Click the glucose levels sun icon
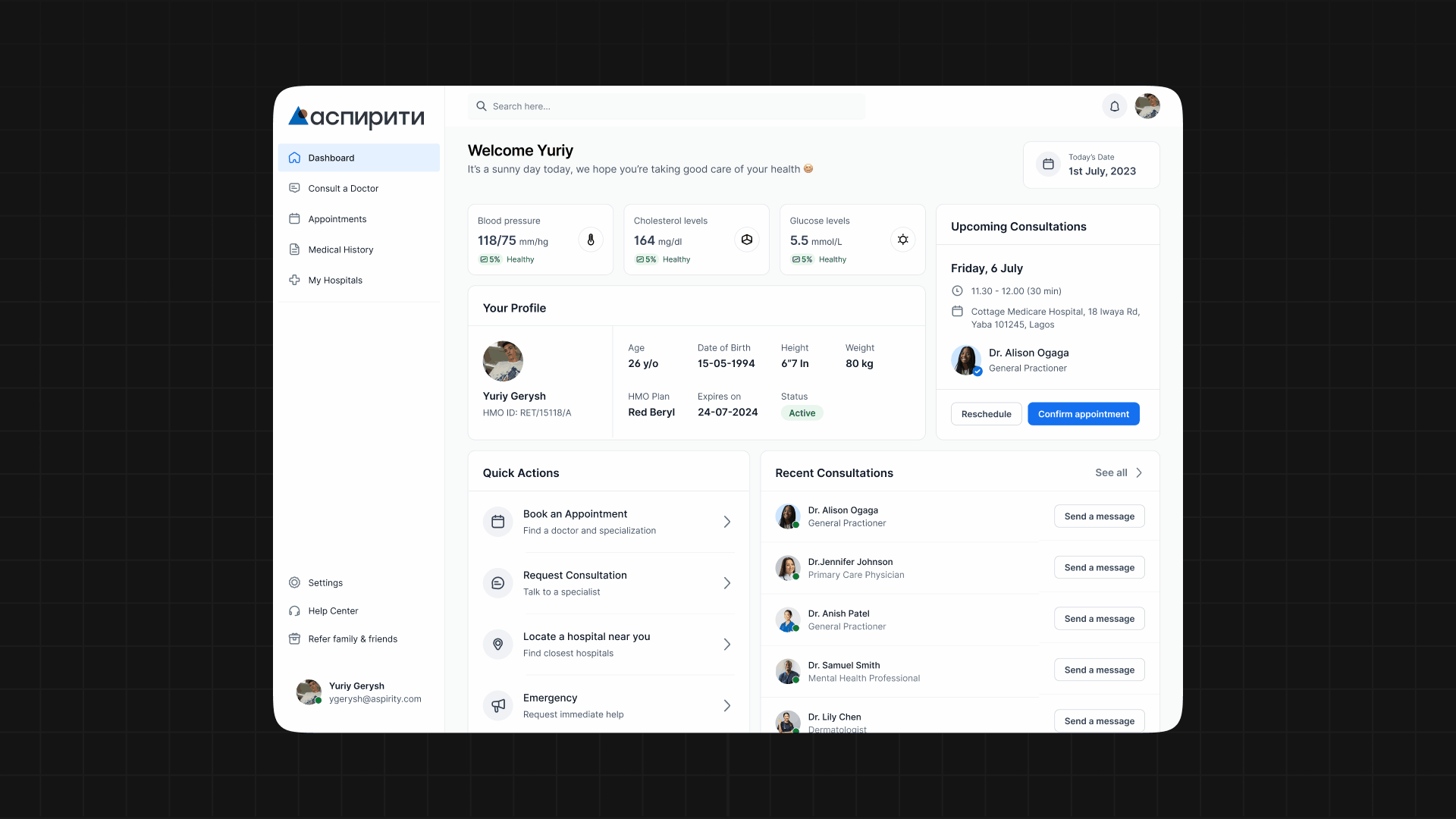This screenshot has width=1456, height=819. [x=902, y=240]
